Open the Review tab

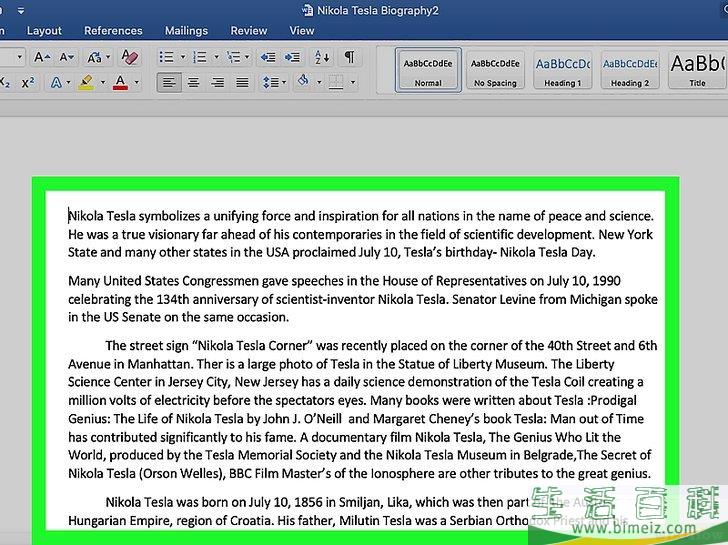pyautogui.click(x=249, y=31)
